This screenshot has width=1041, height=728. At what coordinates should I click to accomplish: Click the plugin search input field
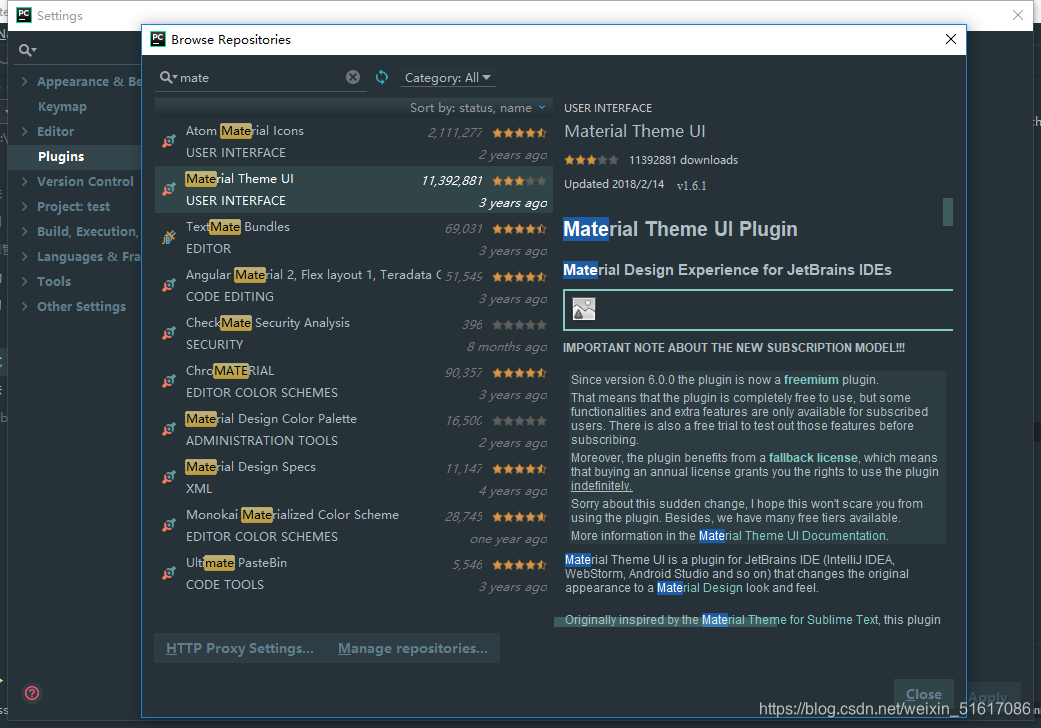(262, 78)
